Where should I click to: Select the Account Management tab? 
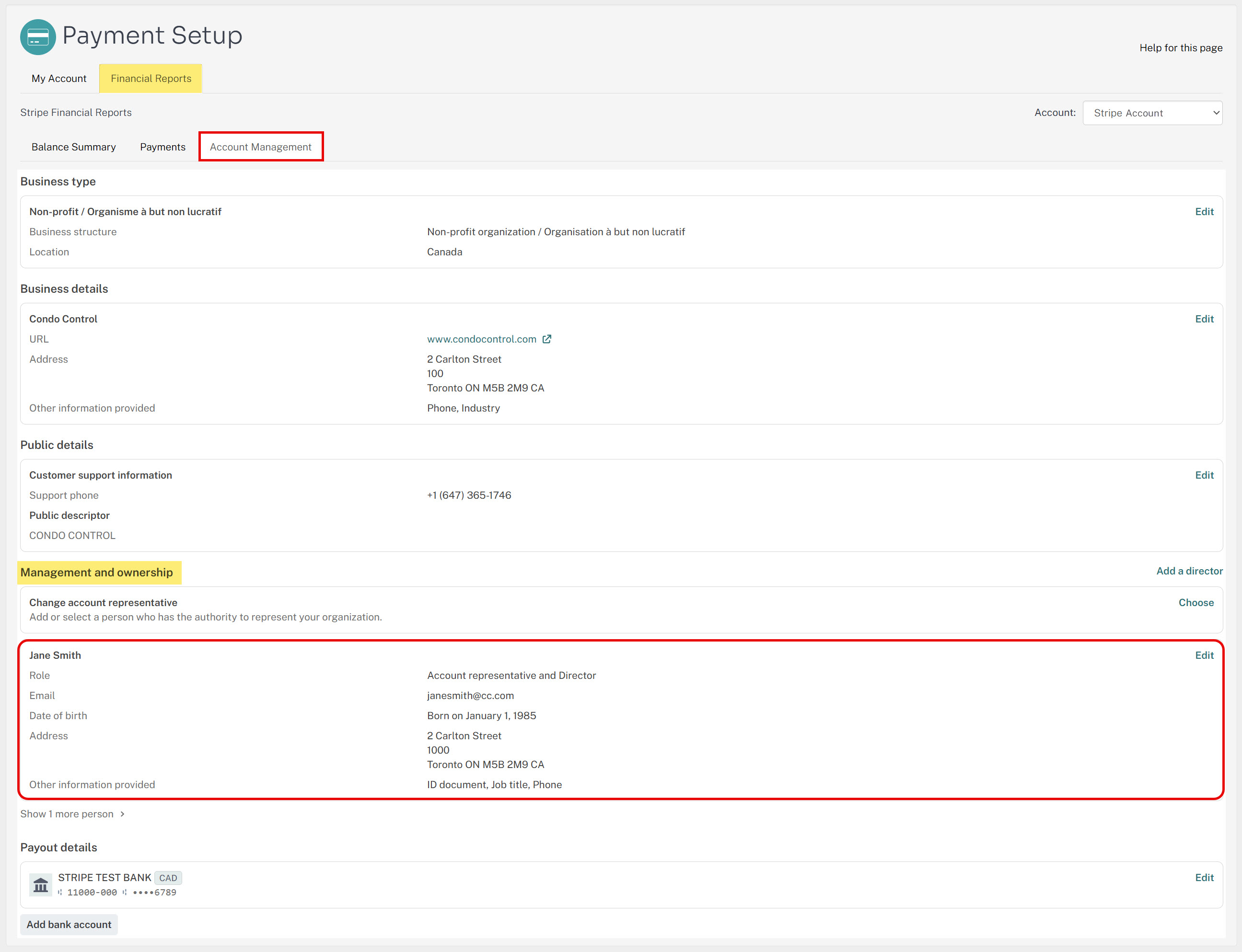(261, 147)
